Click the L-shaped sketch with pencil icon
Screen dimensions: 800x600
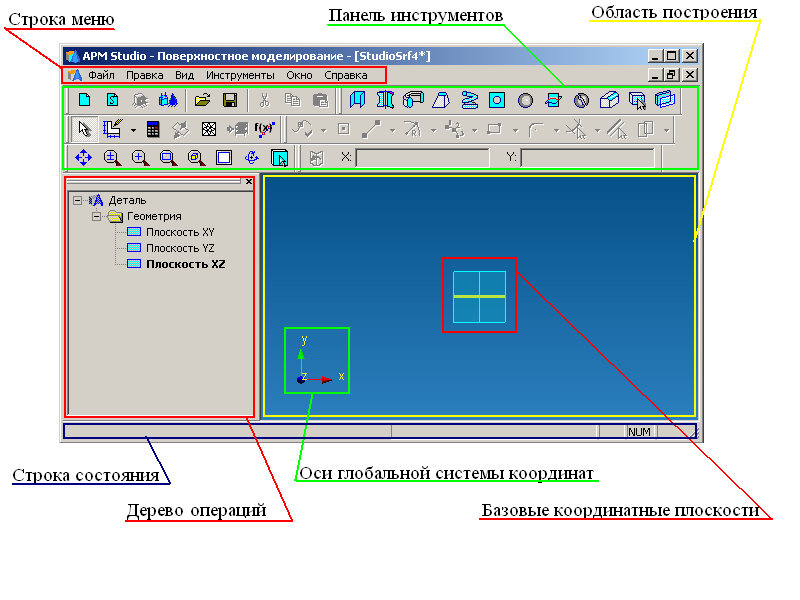tap(113, 129)
